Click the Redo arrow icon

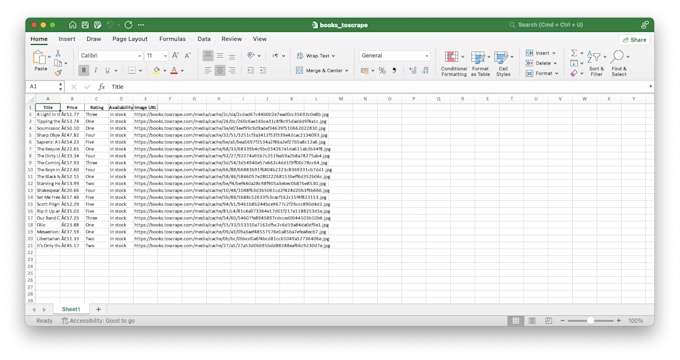[x=128, y=25]
